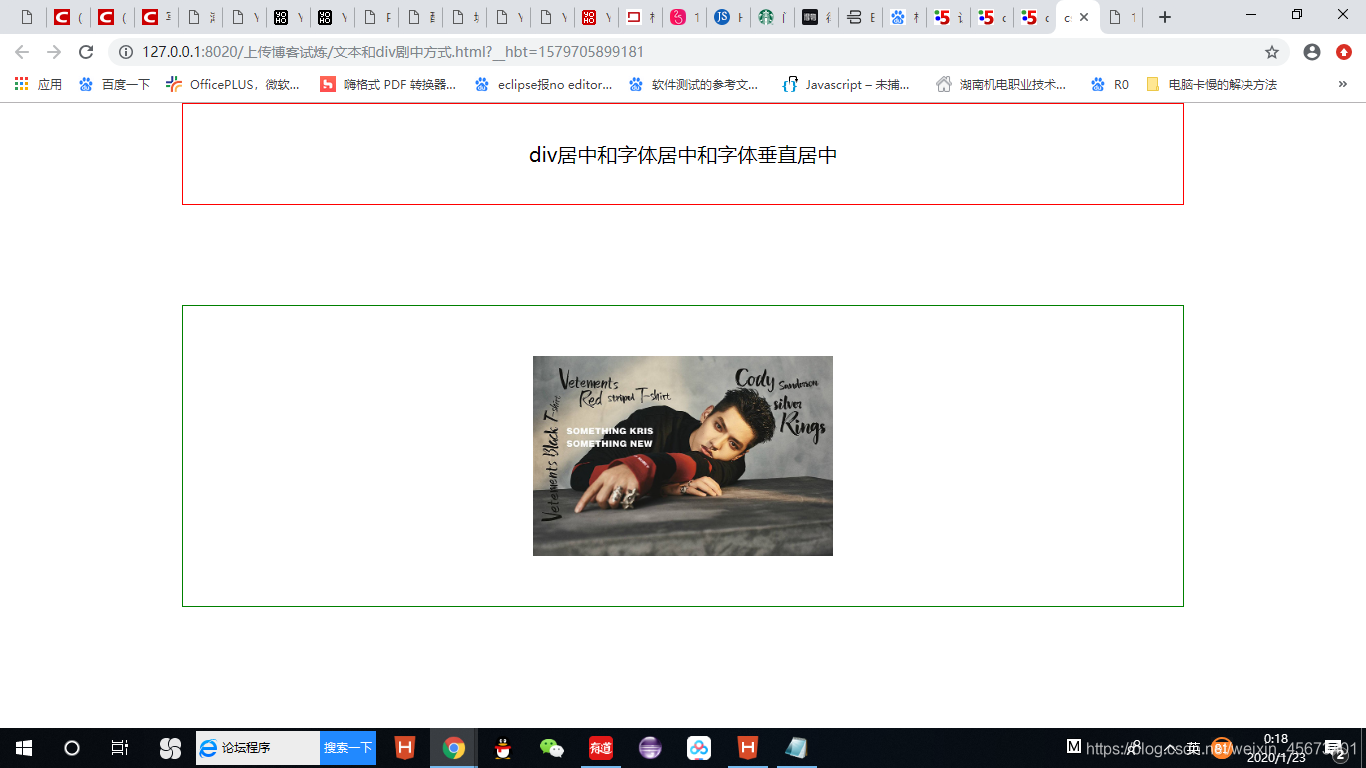Open the eclipse报no editor bookmark
Viewport: 1366px width, 768px height.
[543, 85]
